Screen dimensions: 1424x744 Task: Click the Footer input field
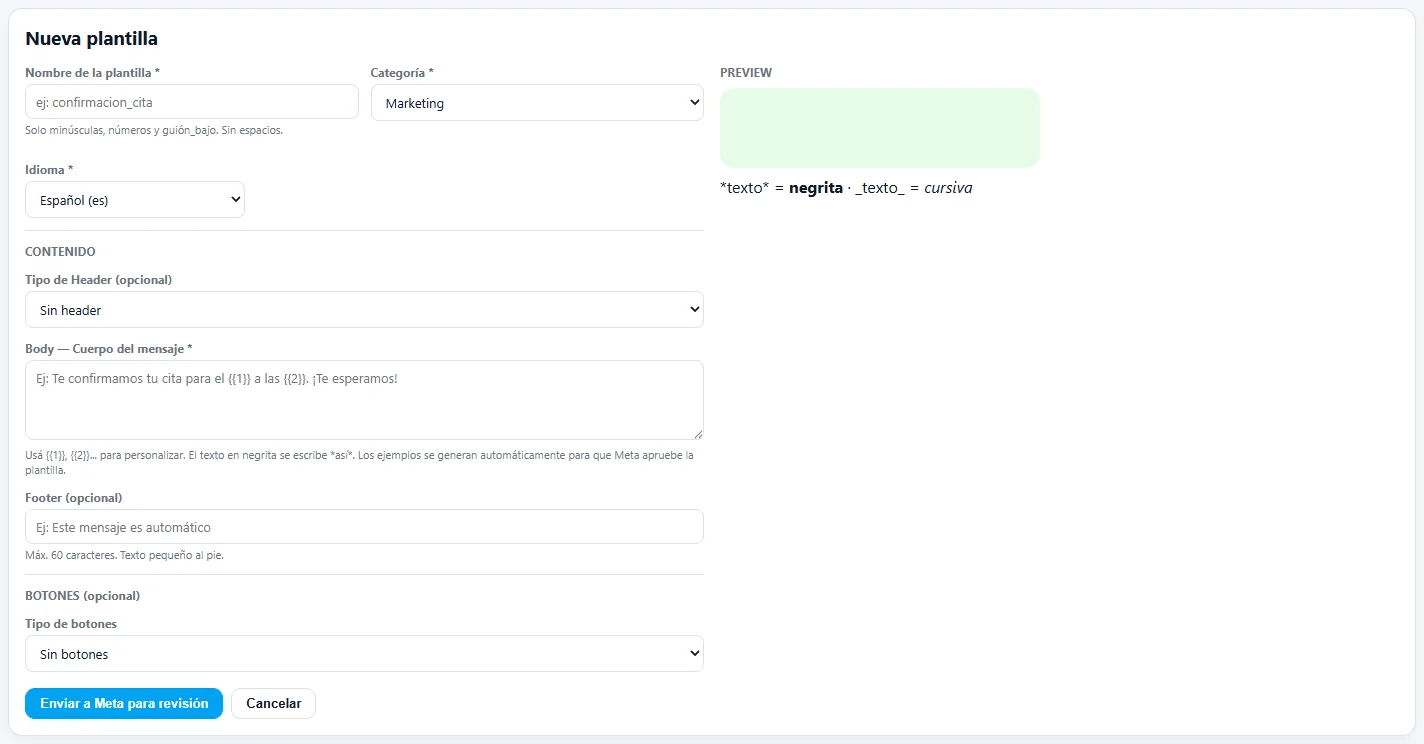364,527
